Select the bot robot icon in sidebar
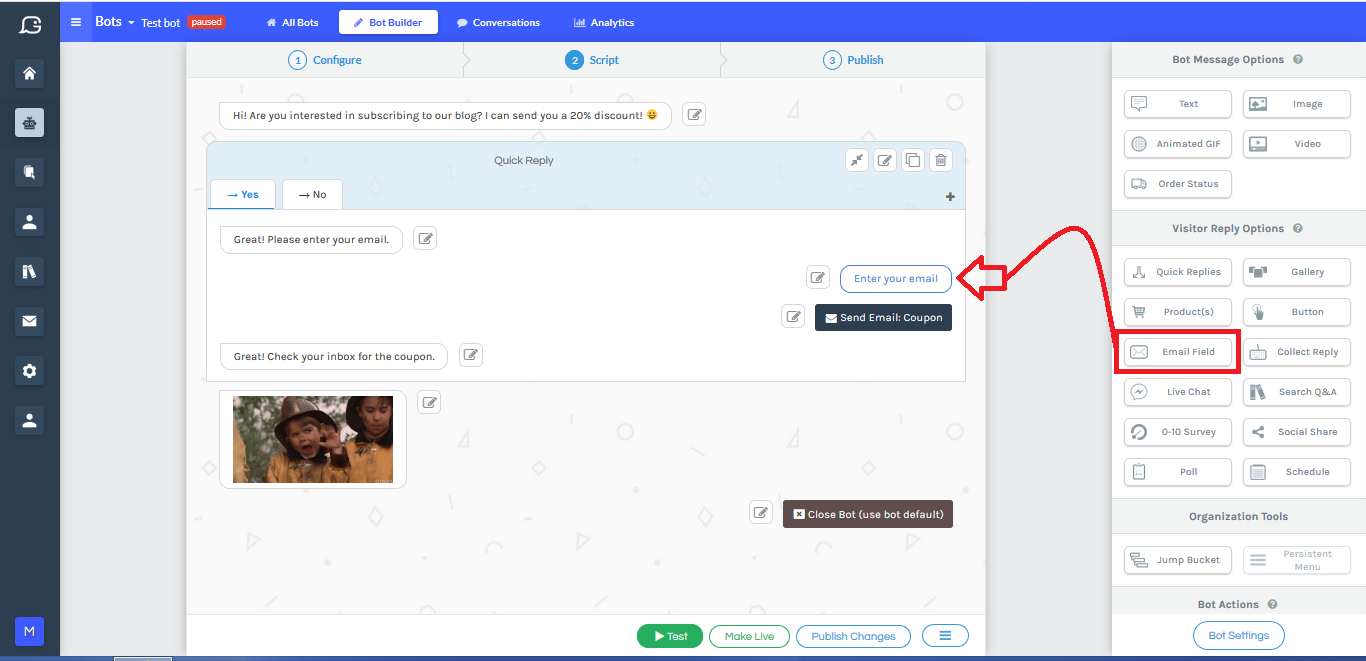The height and width of the screenshot is (661, 1366). pos(29,123)
